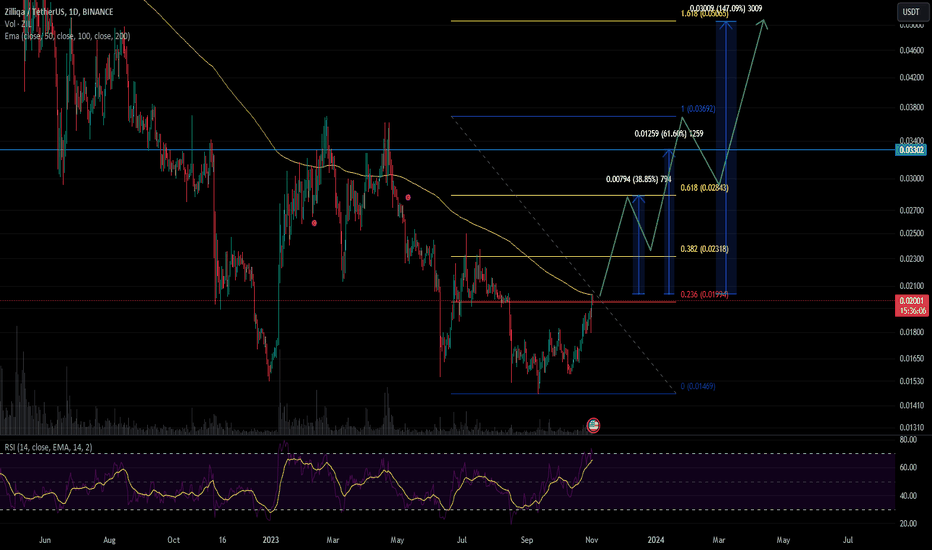
Task: Click the 0.01650 price axis value
Action: tap(911, 359)
